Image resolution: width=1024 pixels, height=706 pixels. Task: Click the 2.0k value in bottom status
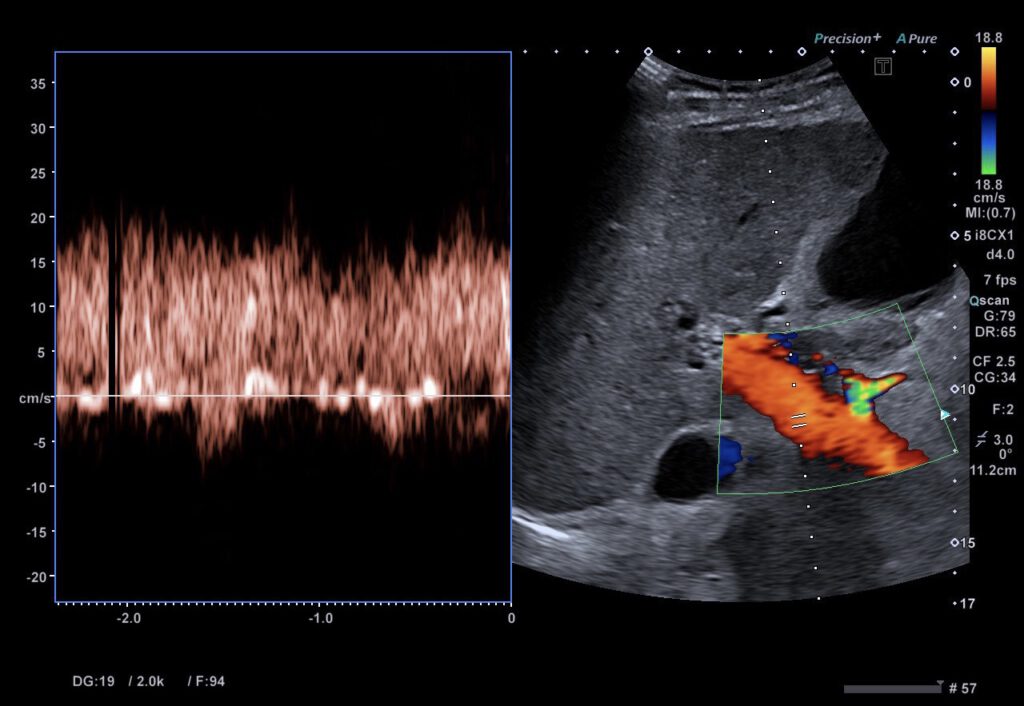(150, 681)
